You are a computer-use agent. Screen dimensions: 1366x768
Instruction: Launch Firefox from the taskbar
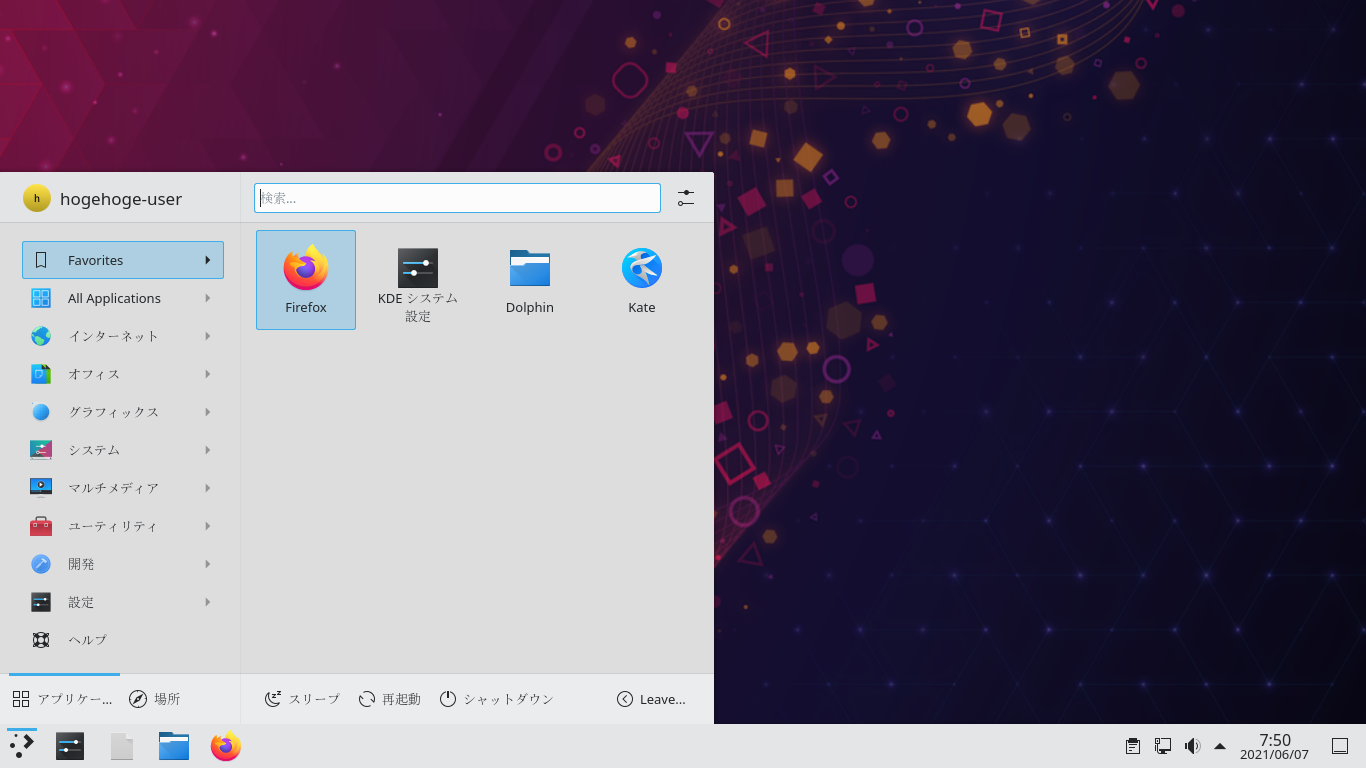226,746
